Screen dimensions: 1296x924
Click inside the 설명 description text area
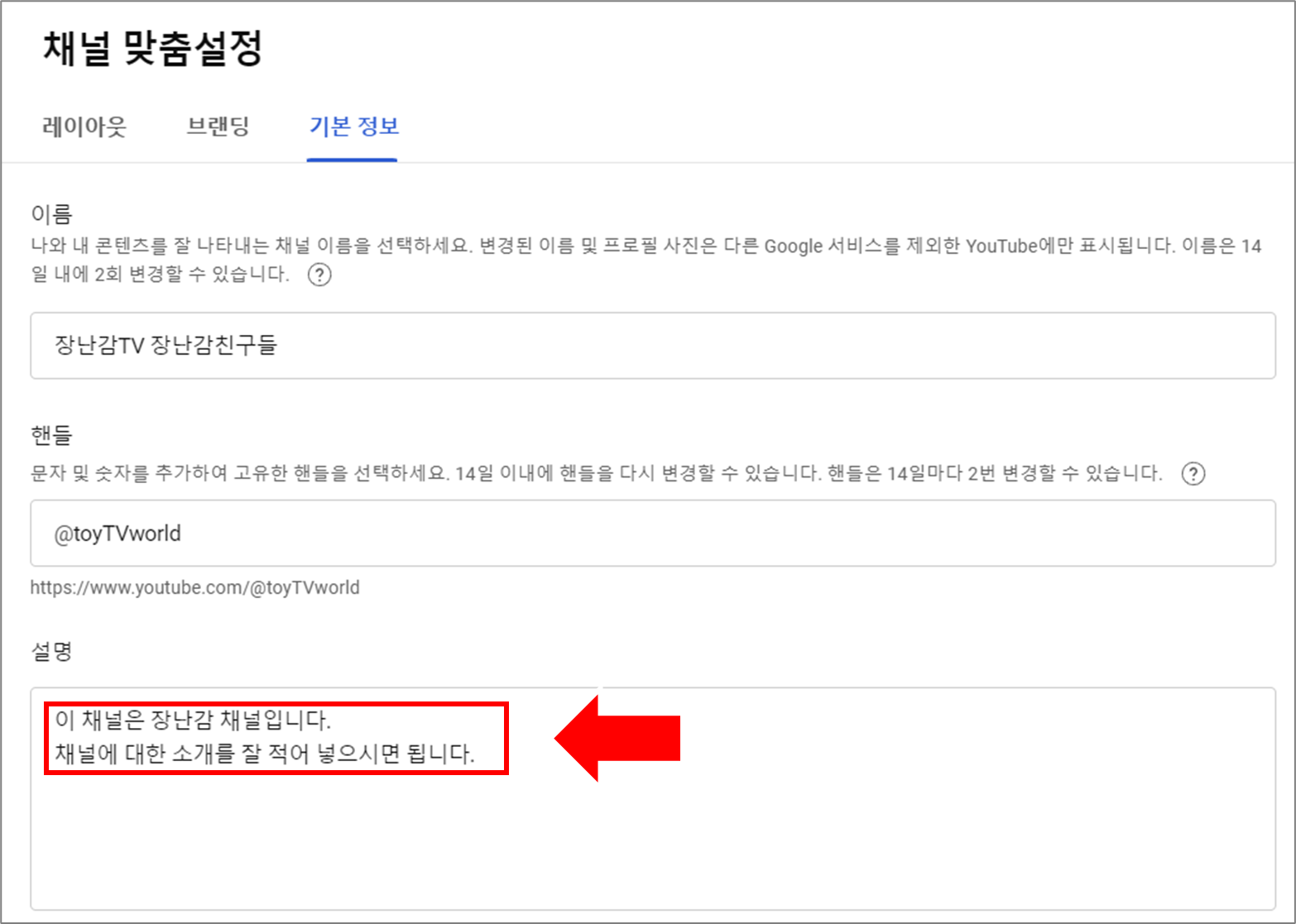pyautogui.click(x=652, y=798)
